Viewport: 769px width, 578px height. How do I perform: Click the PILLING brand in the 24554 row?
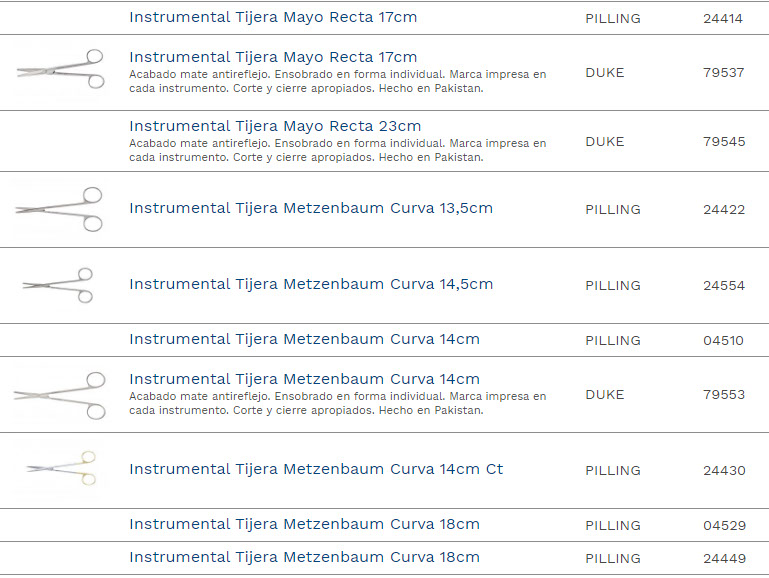click(x=613, y=286)
